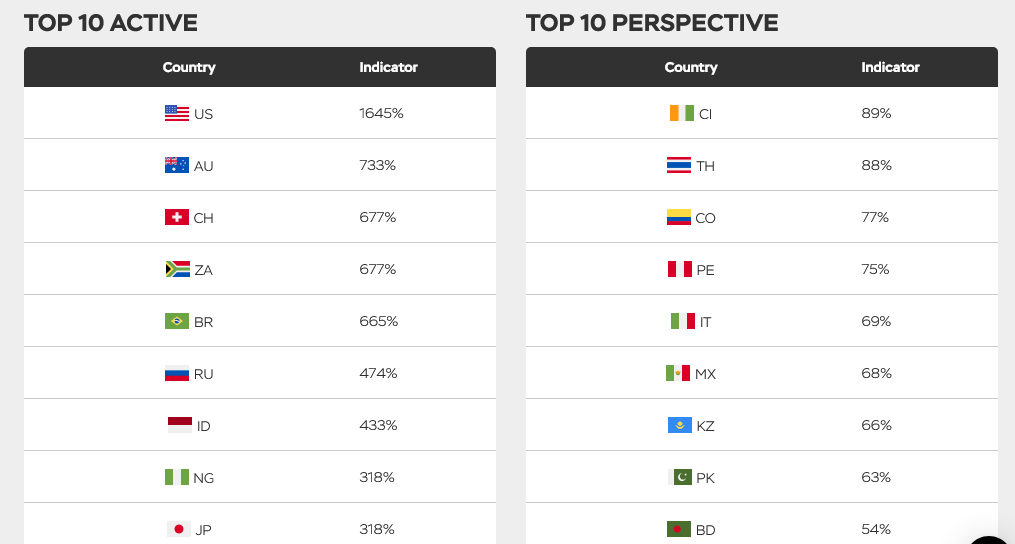The image size is (1015, 544).
Task: Click the United States flag icon
Action: pyautogui.click(x=176, y=114)
